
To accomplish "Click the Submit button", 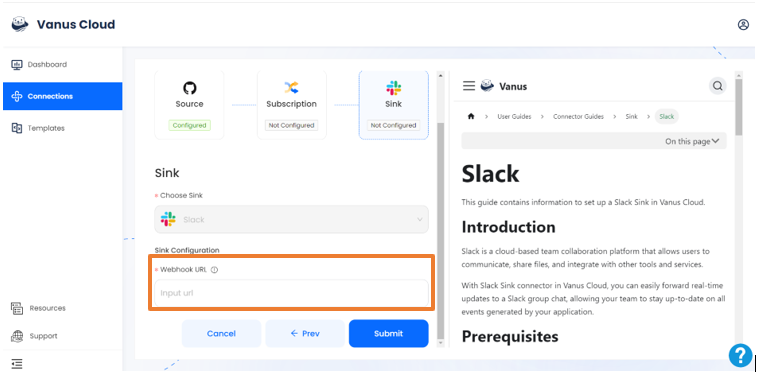I will coord(389,333).
